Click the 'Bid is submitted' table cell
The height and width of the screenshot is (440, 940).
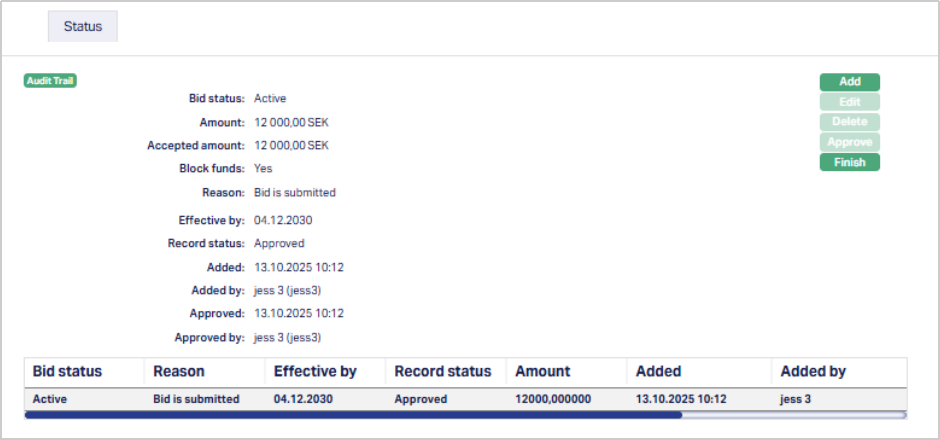(196, 399)
